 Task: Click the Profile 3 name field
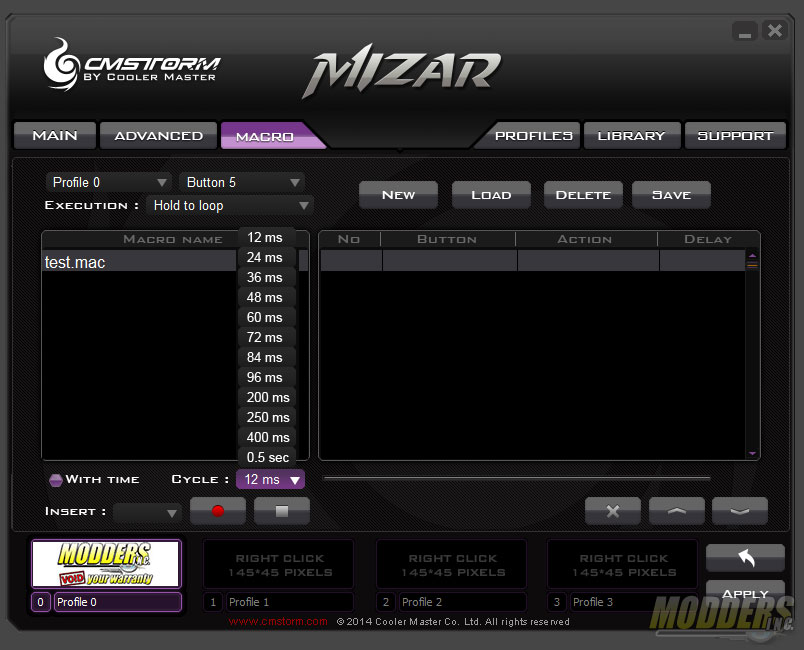(x=634, y=602)
